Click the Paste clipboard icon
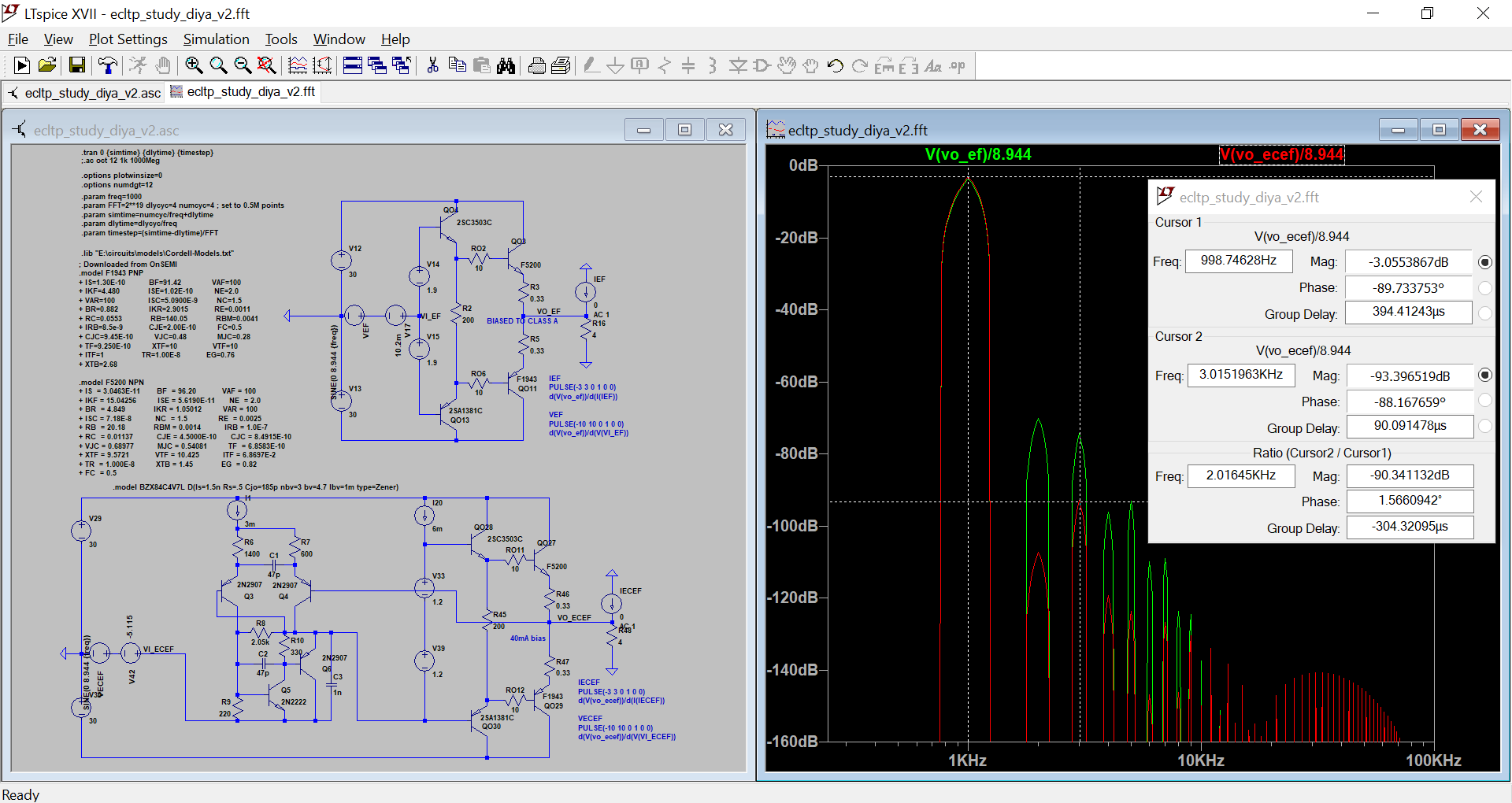The image size is (1512, 803). 481,66
